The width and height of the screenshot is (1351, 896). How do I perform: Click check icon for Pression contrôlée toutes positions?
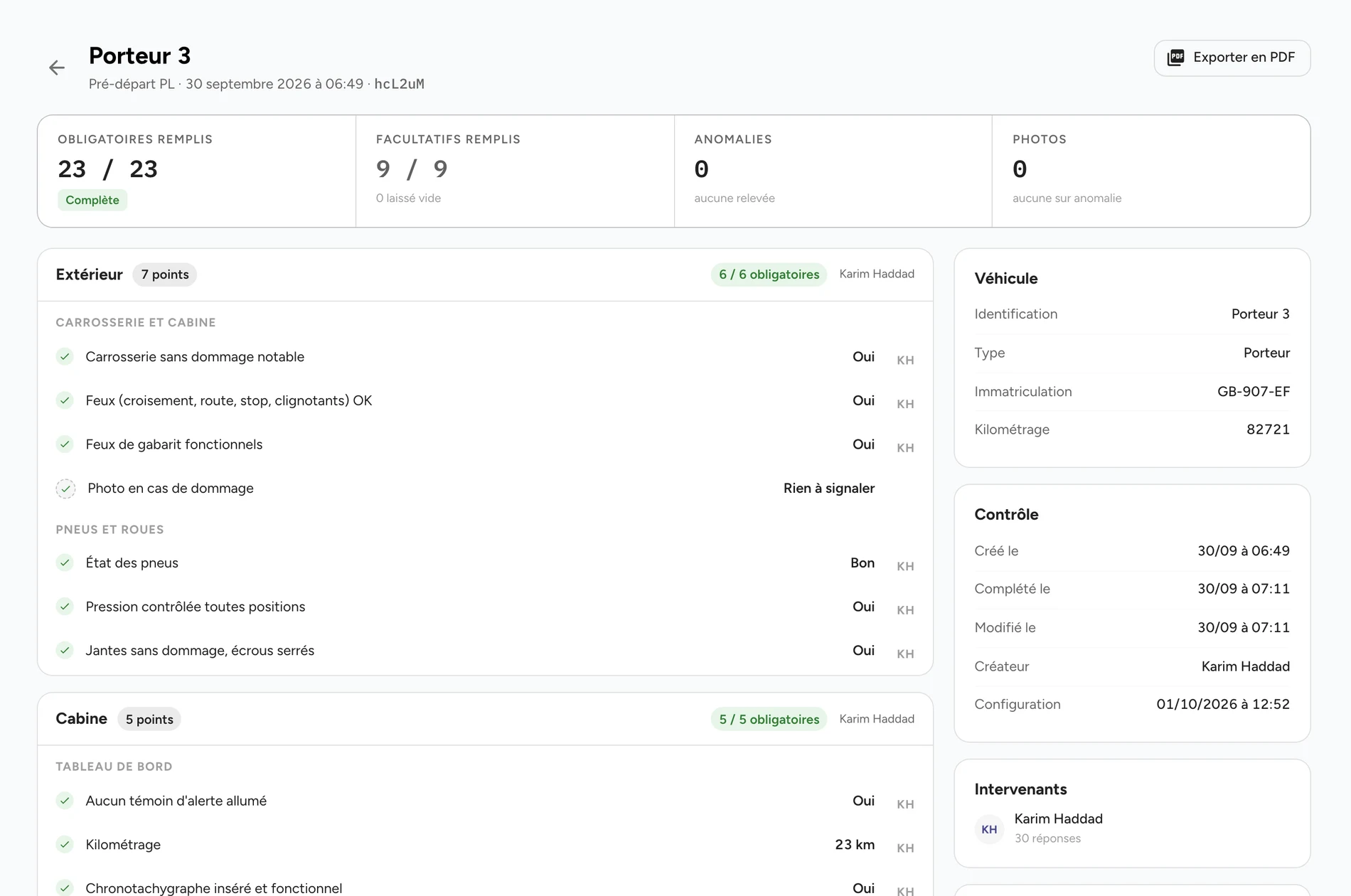(65, 607)
